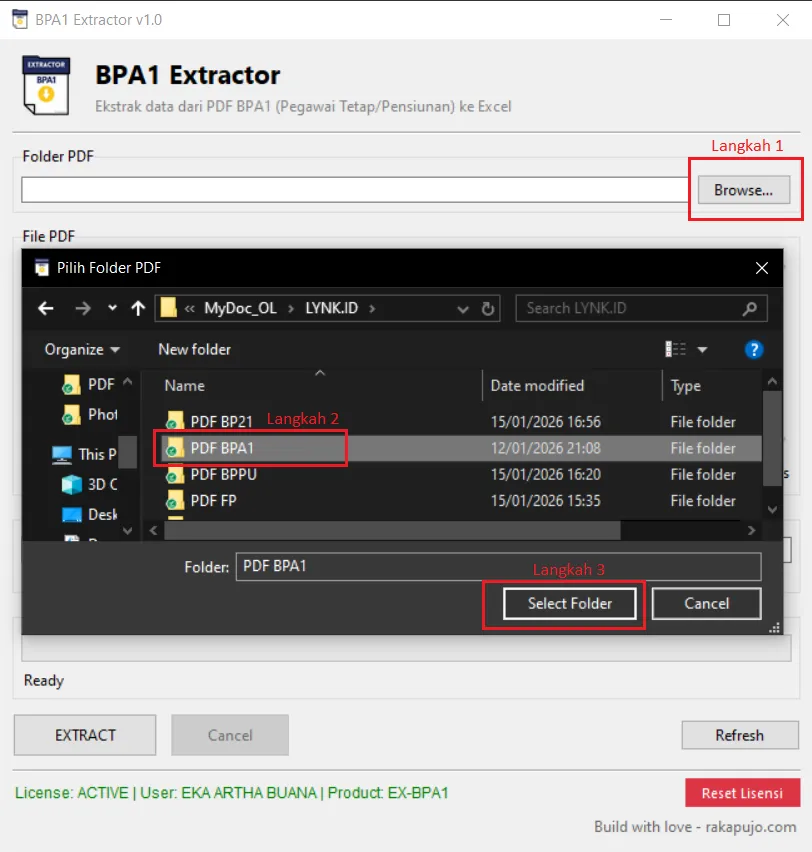The image size is (812, 852).
Task: Expand the Organize dropdown menu
Action: (82, 349)
